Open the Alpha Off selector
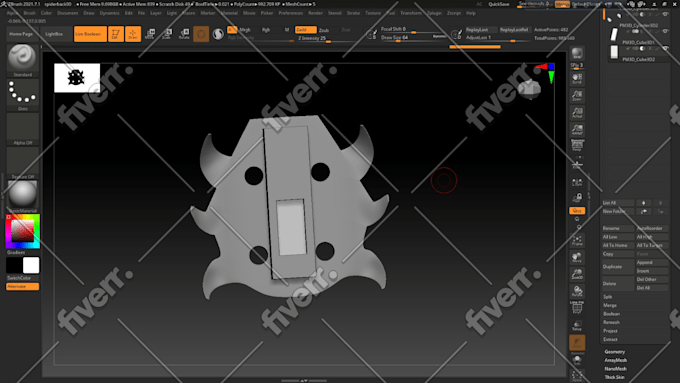 point(23,129)
